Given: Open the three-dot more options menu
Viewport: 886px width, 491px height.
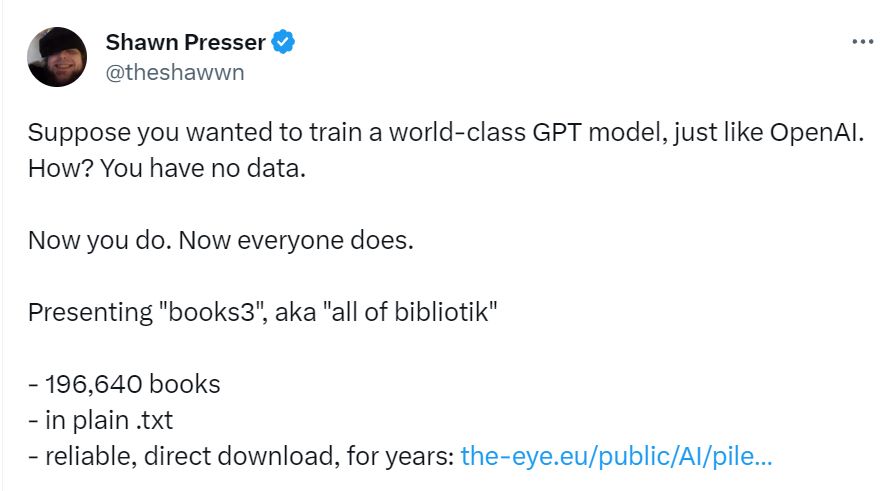Looking at the screenshot, I should [x=863, y=42].
